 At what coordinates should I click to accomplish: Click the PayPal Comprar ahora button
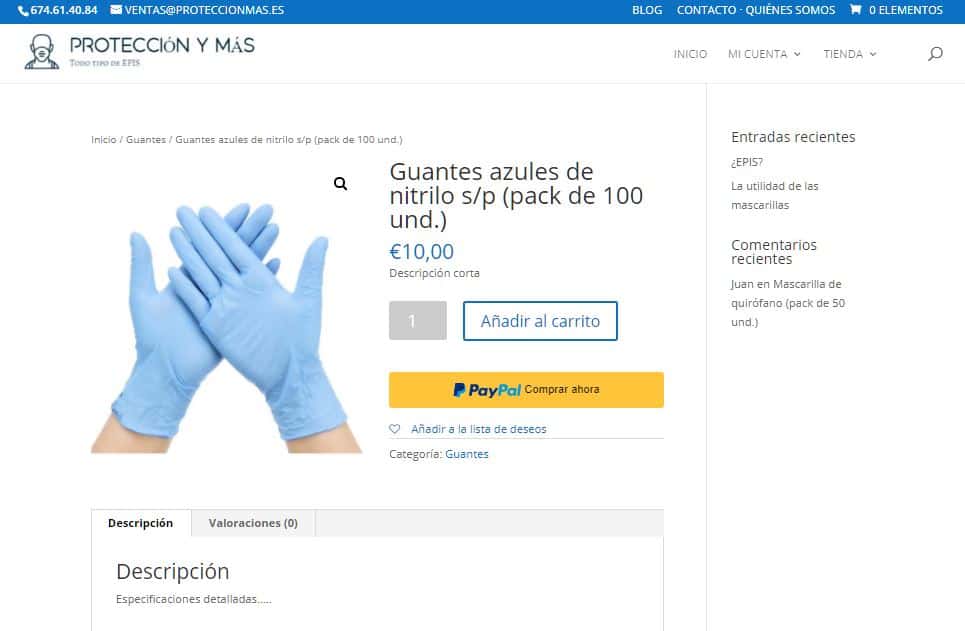[526, 390]
